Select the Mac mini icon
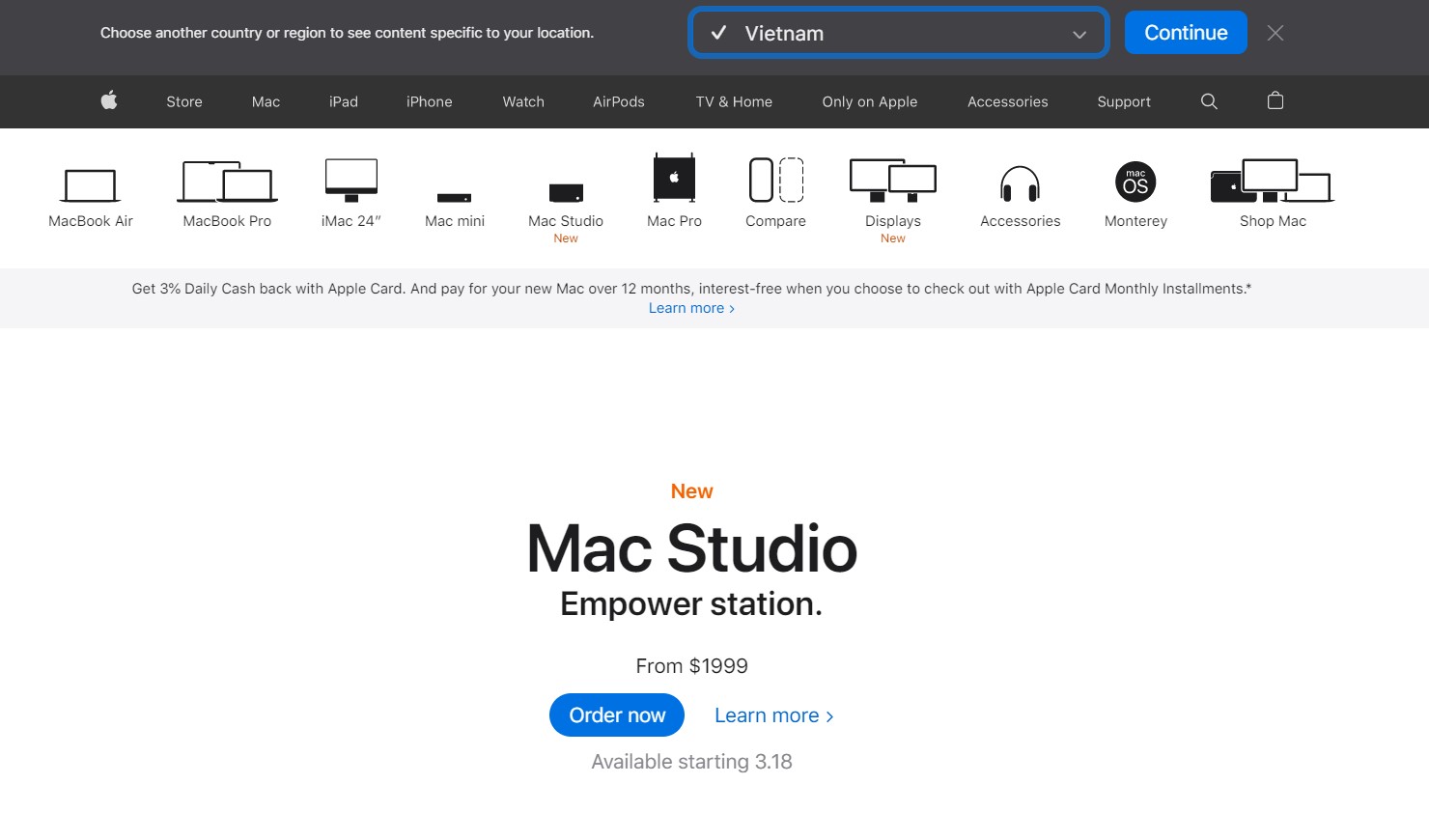This screenshot has height=840, width=1429. click(455, 197)
